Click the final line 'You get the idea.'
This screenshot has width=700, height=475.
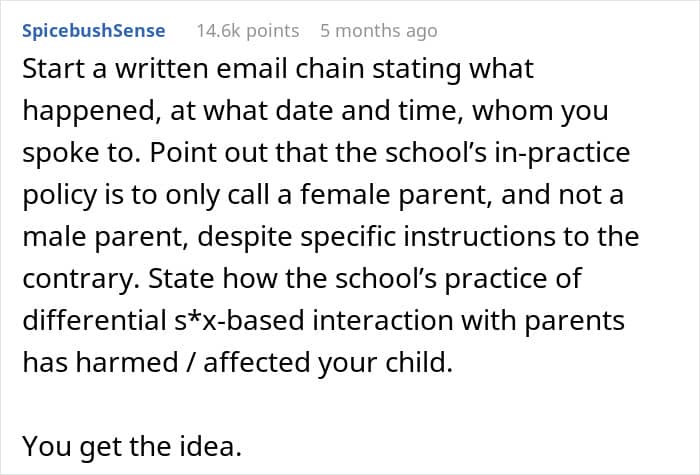click(x=132, y=446)
